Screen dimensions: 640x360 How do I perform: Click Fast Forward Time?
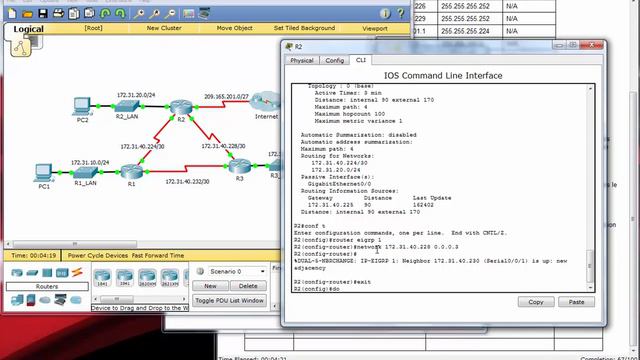click(158, 256)
